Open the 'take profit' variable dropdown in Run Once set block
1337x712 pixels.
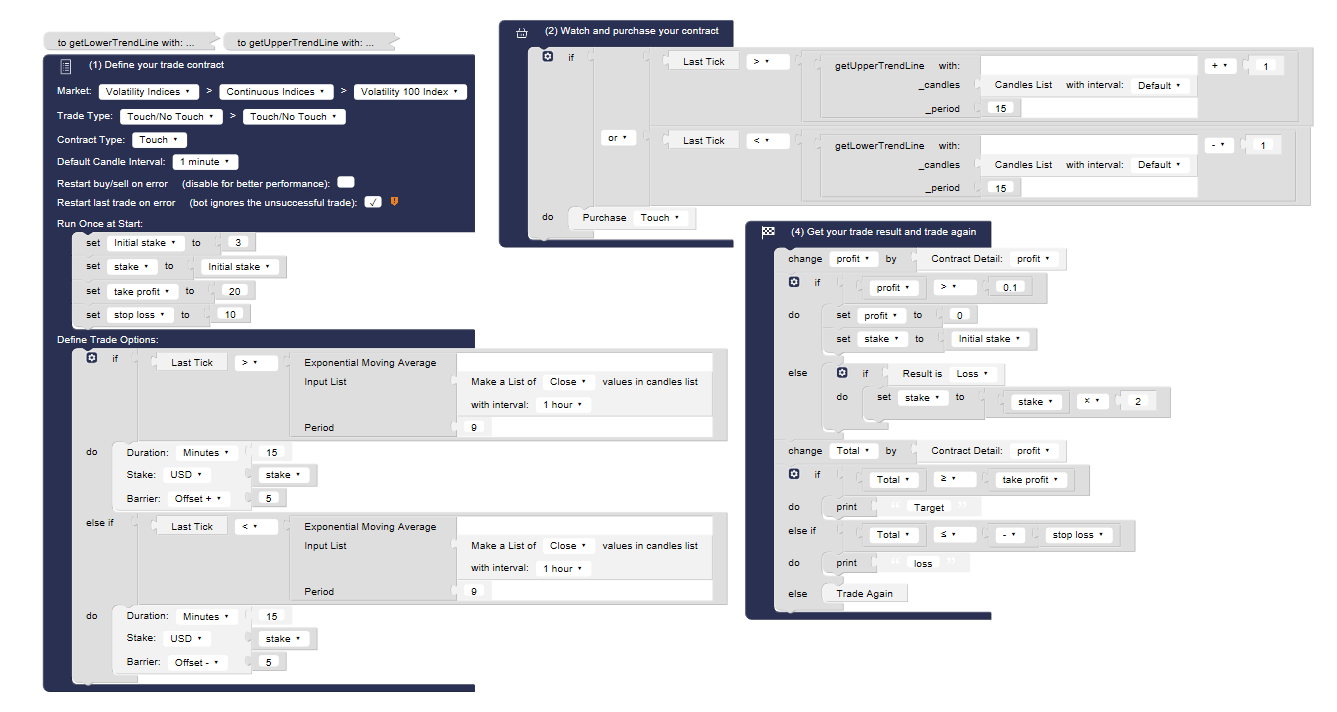142,292
